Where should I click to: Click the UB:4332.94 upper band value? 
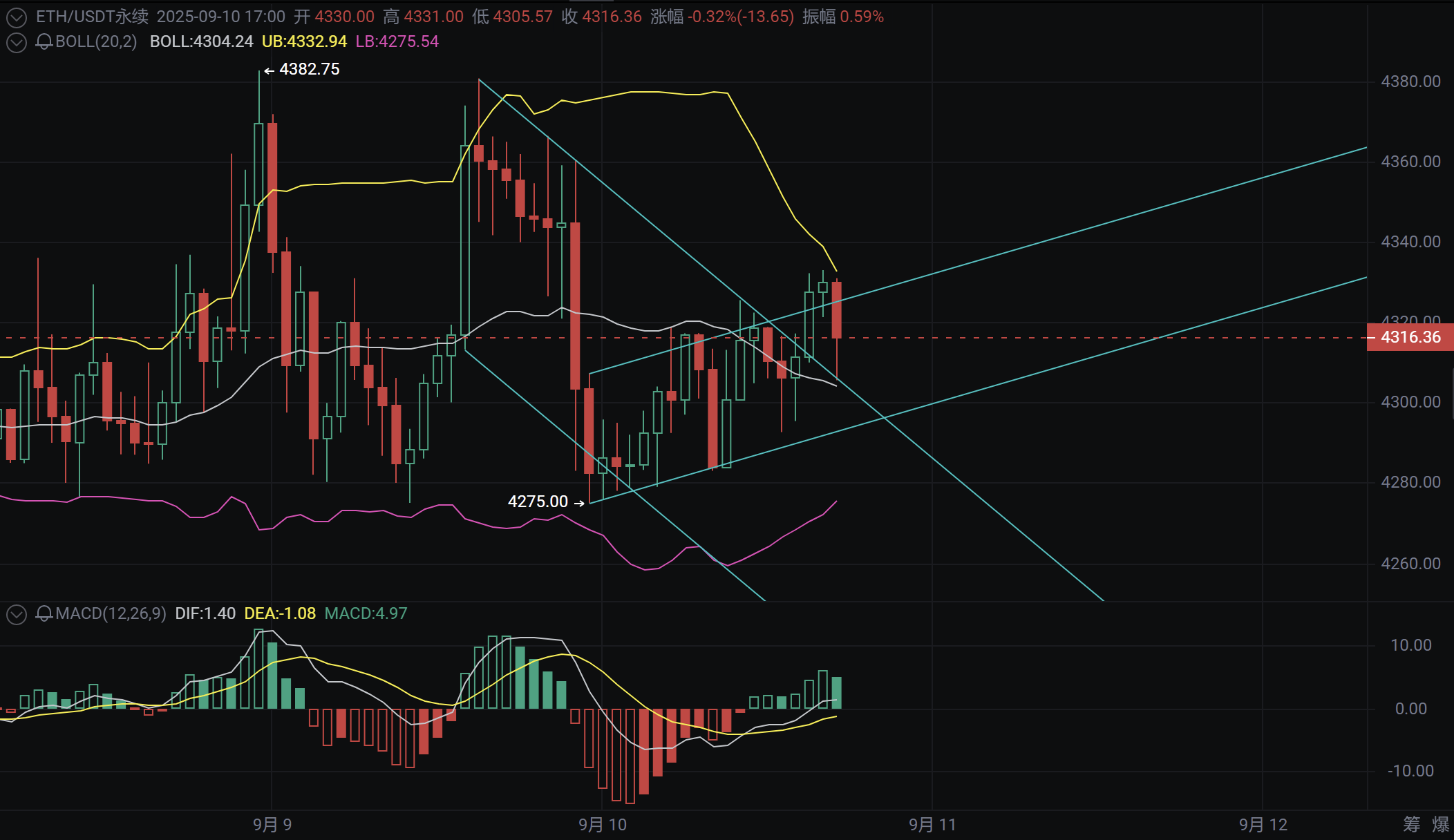point(304,41)
